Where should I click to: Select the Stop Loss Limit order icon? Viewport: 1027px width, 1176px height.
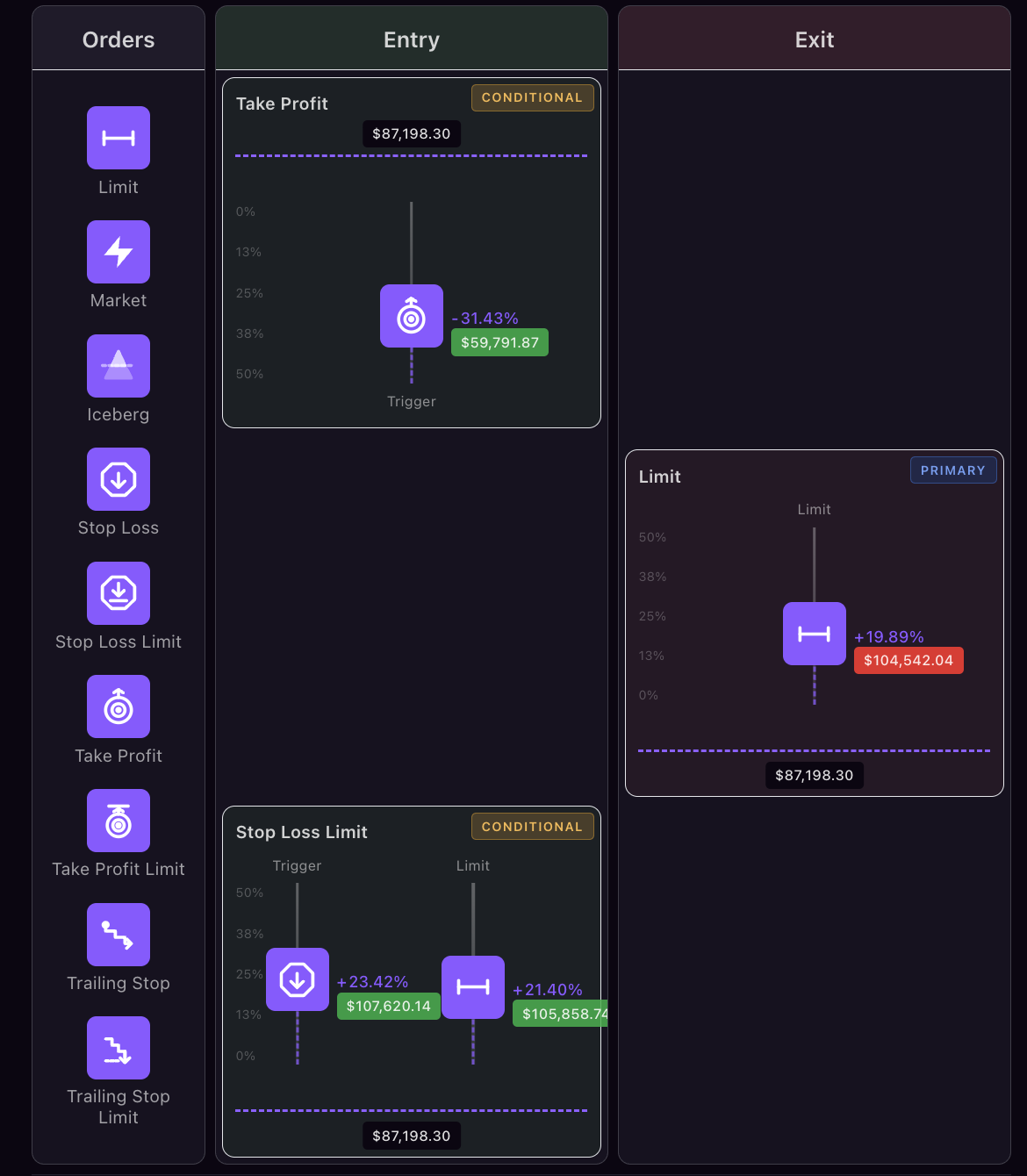click(x=118, y=593)
